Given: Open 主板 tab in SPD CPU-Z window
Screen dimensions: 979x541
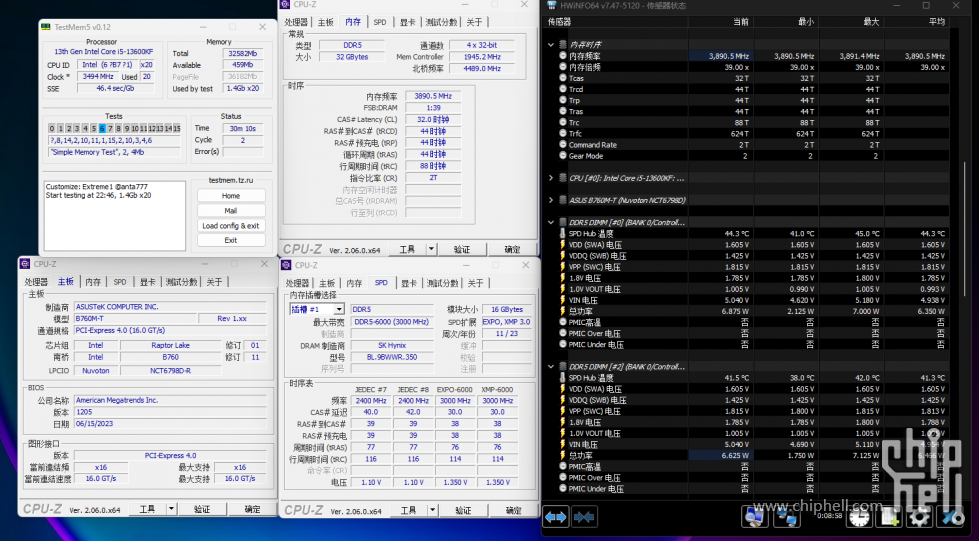Looking at the screenshot, I should tap(327, 283).
